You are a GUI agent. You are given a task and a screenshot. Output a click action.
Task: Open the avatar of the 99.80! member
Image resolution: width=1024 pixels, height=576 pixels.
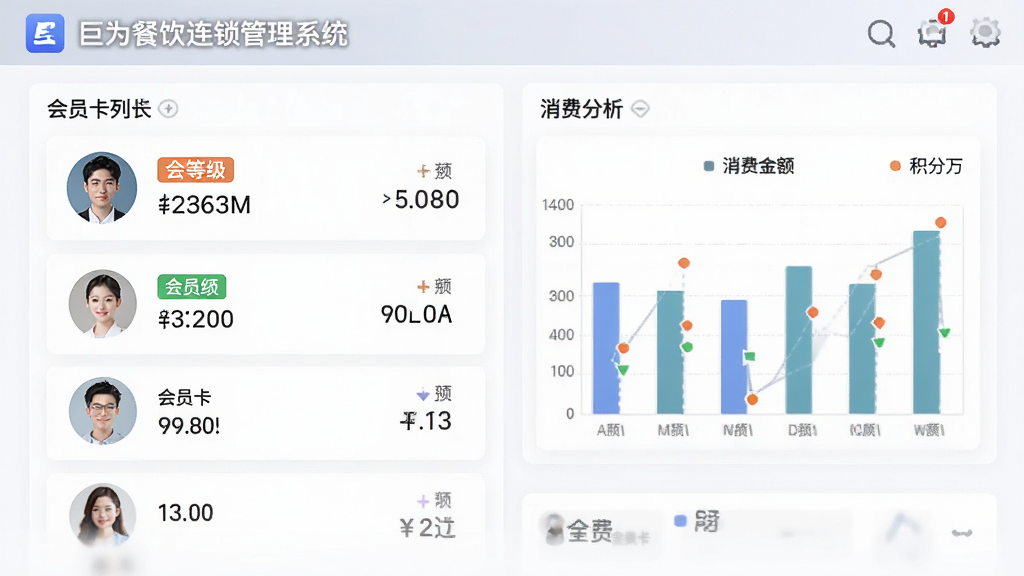click(103, 411)
